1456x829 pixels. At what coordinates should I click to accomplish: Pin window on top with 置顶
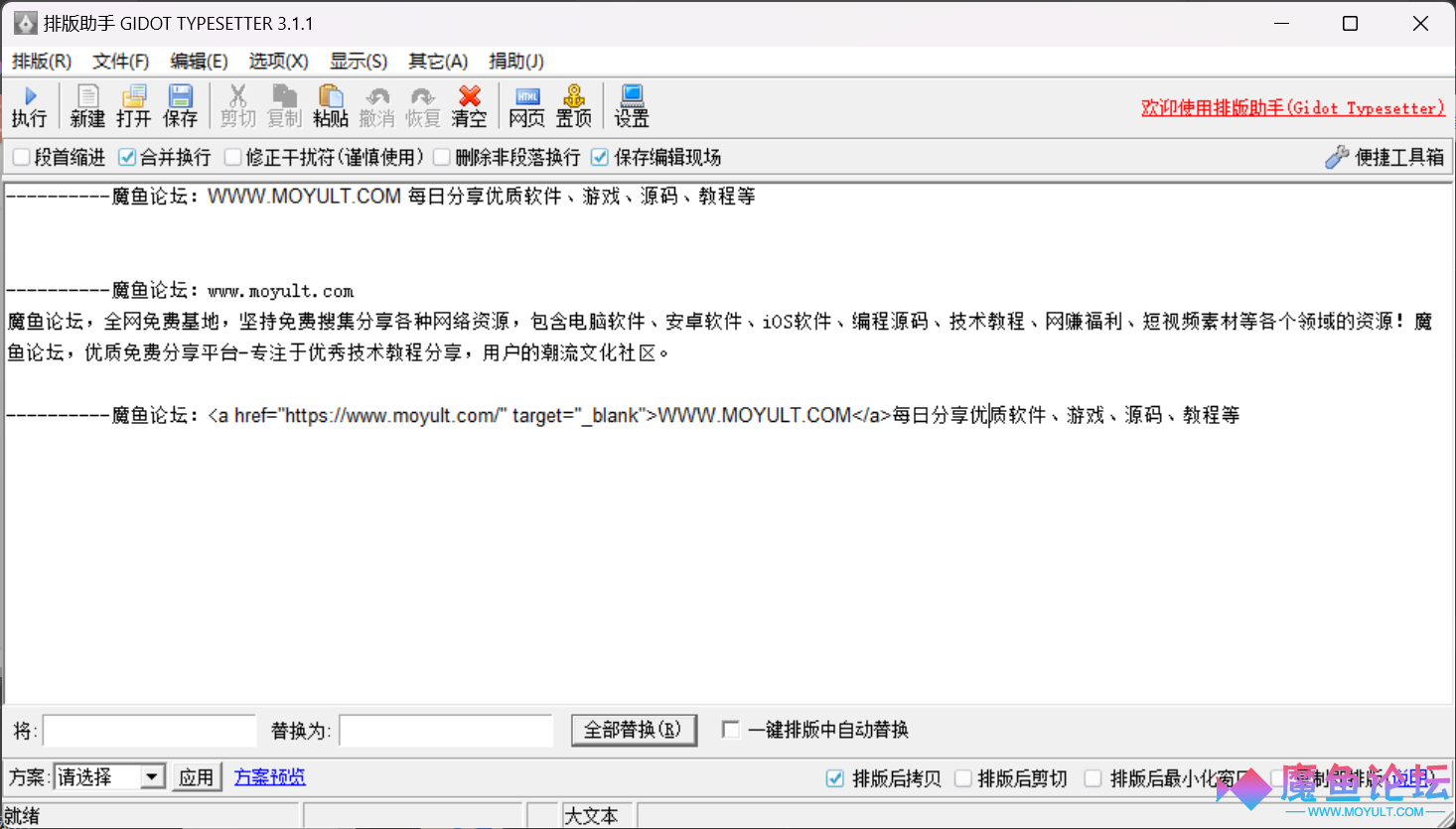pos(573,106)
